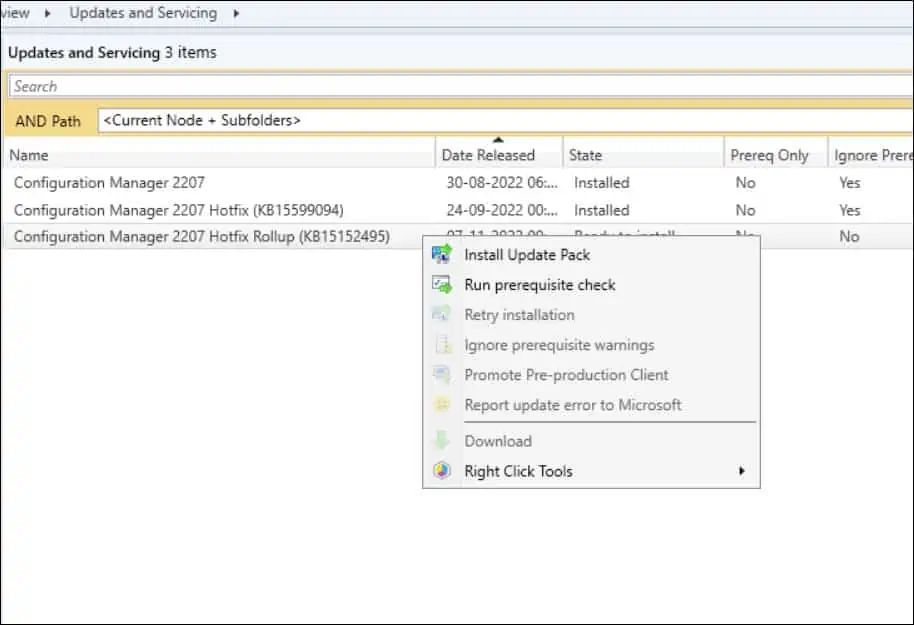This screenshot has width=914, height=625.
Task: Select Run prerequisite check menu entry
Action: click(591, 285)
